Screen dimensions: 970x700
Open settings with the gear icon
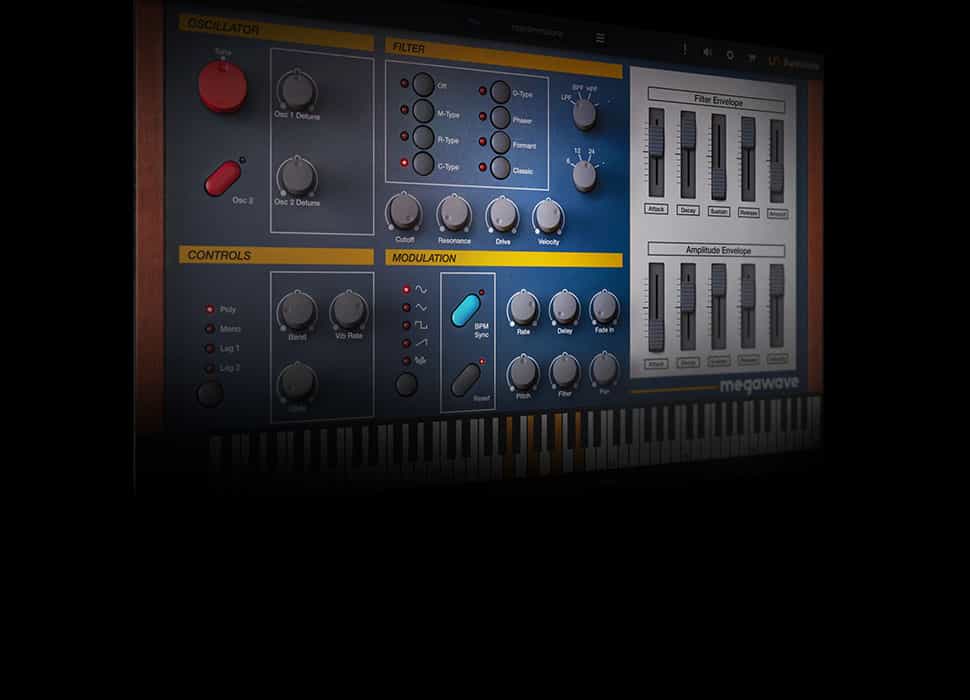pos(730,55)
